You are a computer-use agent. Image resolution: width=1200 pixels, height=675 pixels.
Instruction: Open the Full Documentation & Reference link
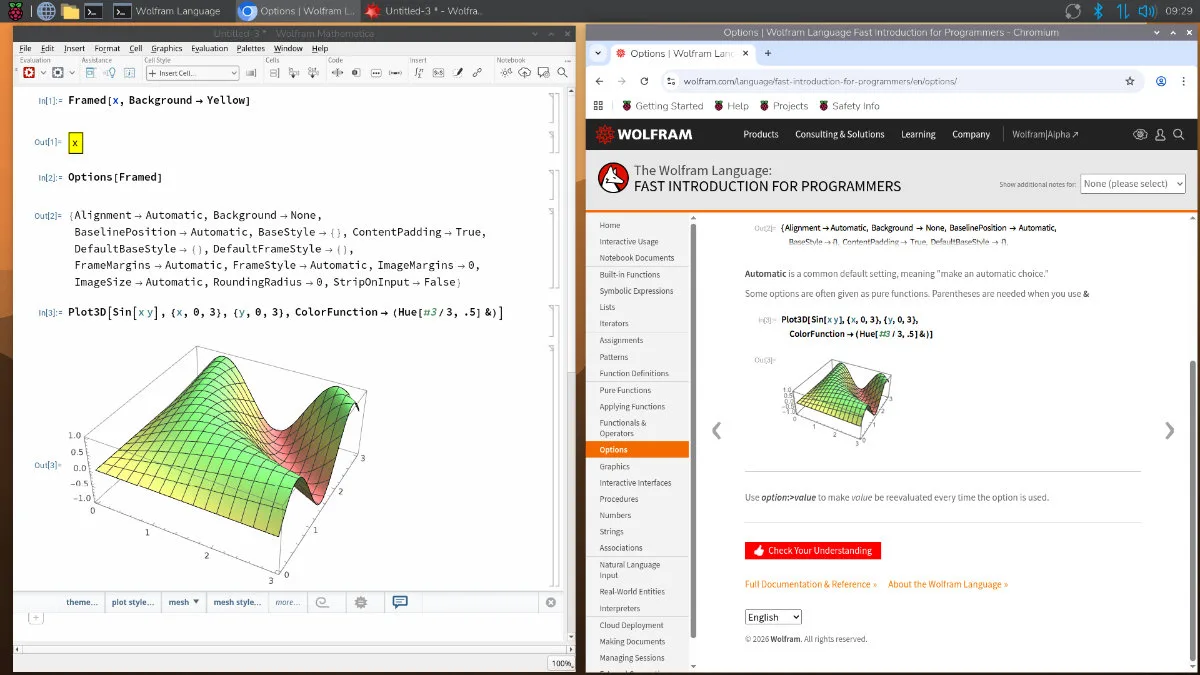tap(810, 584)
